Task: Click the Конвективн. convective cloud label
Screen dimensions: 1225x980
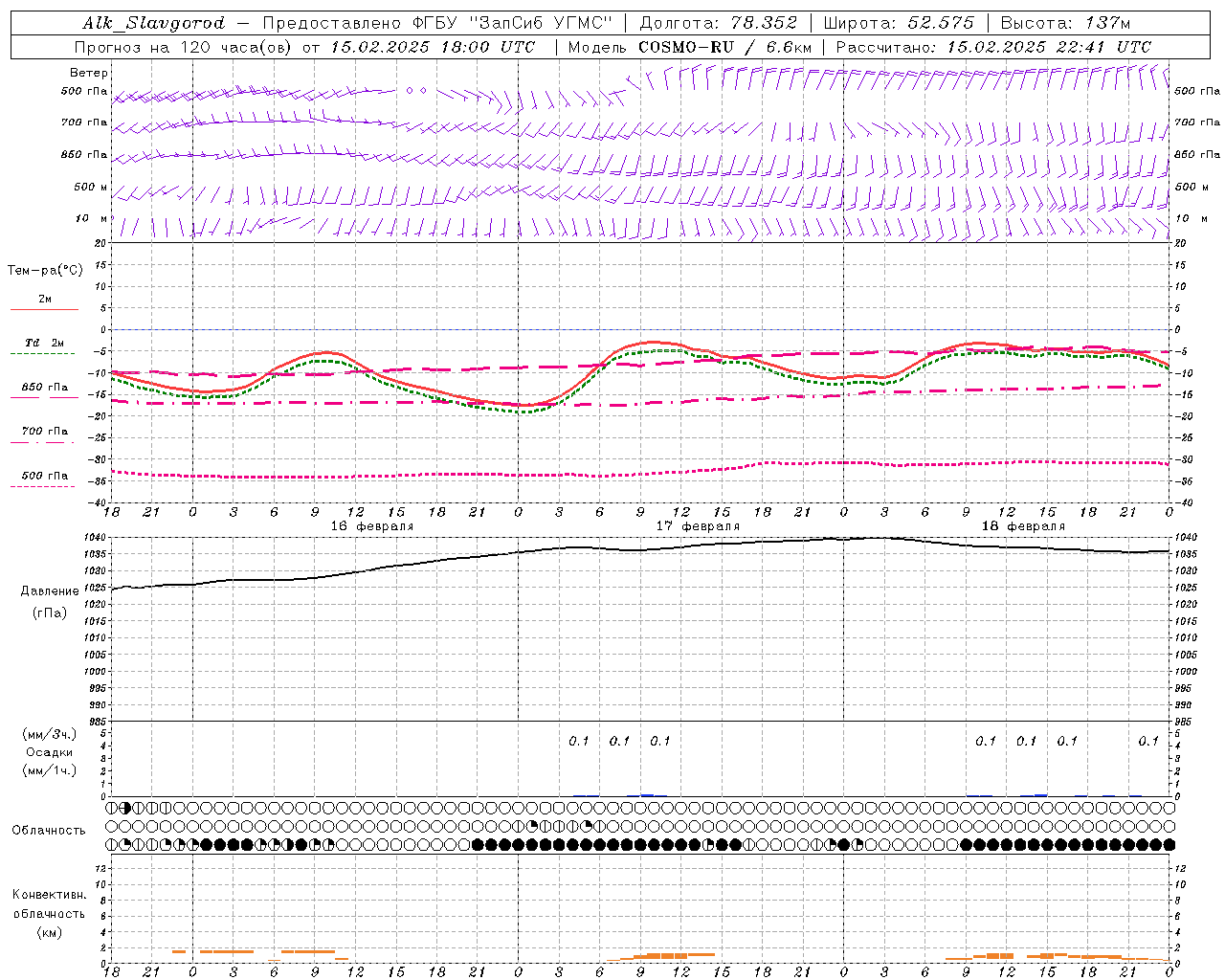Action: click(x=49, y=895)
